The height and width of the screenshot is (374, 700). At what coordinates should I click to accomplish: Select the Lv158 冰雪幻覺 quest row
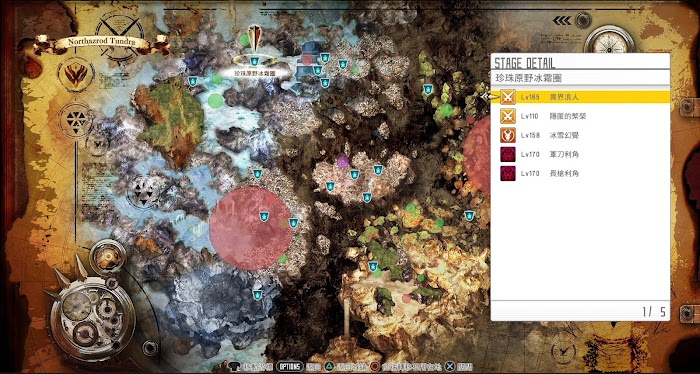[x=580, y=135]
